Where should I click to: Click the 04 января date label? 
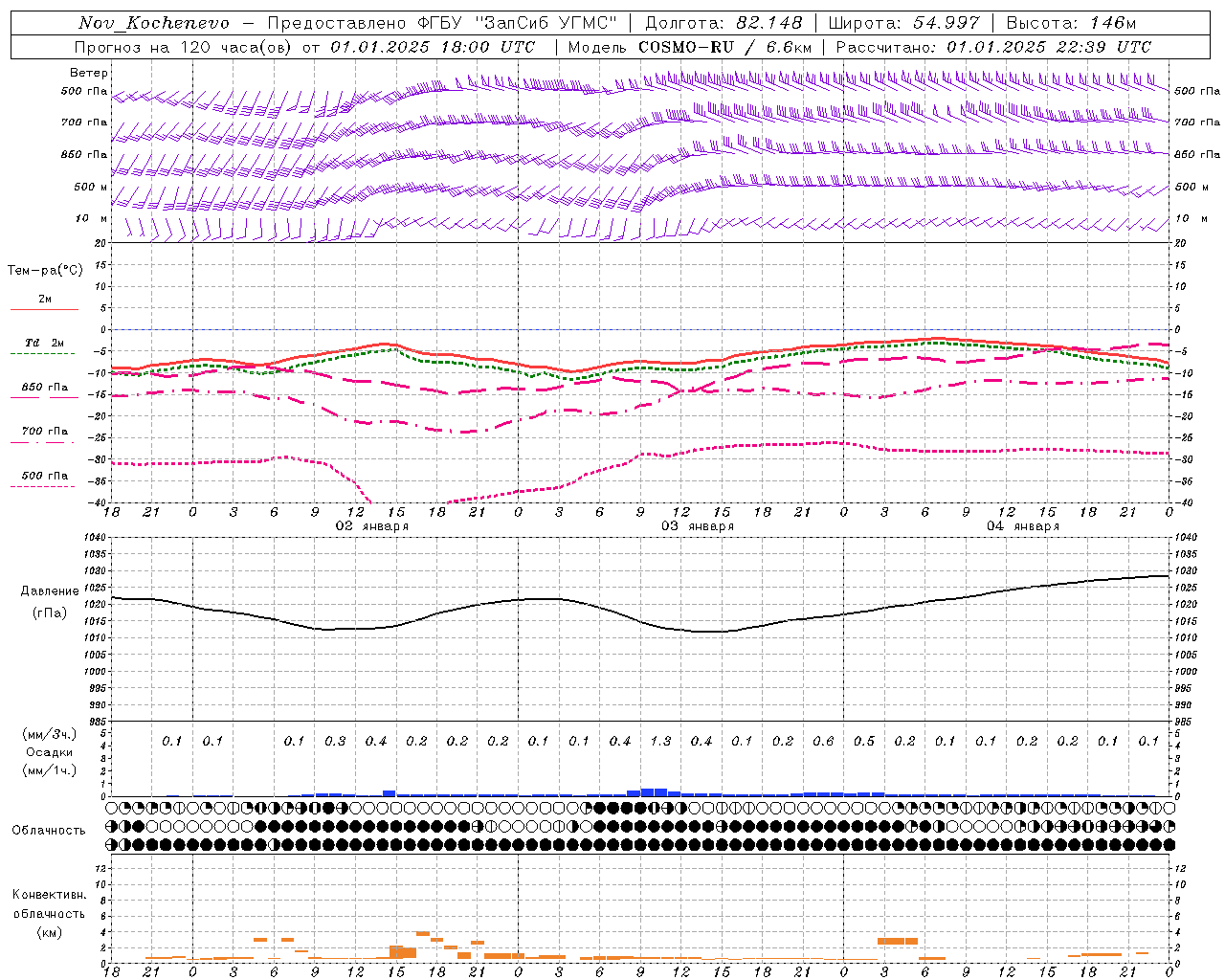tap(1023, 526)
